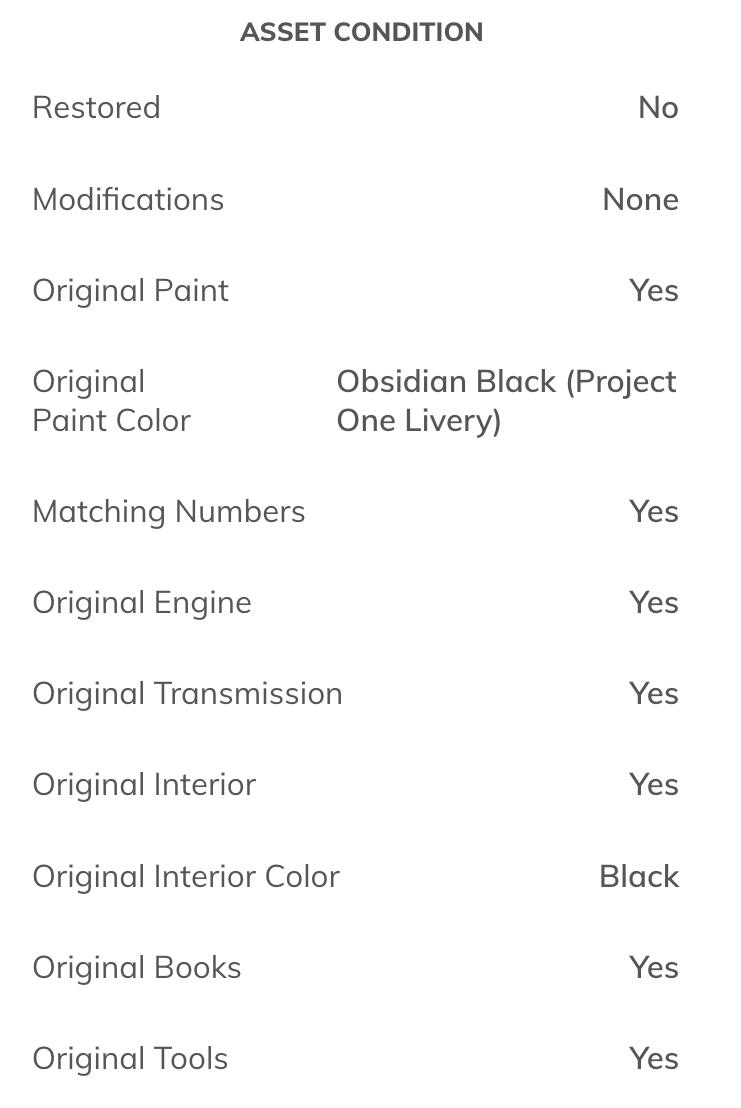This screenshot has width=741, height=1108.
Task: Click the Original Transmission label
Action: [187, 694]
